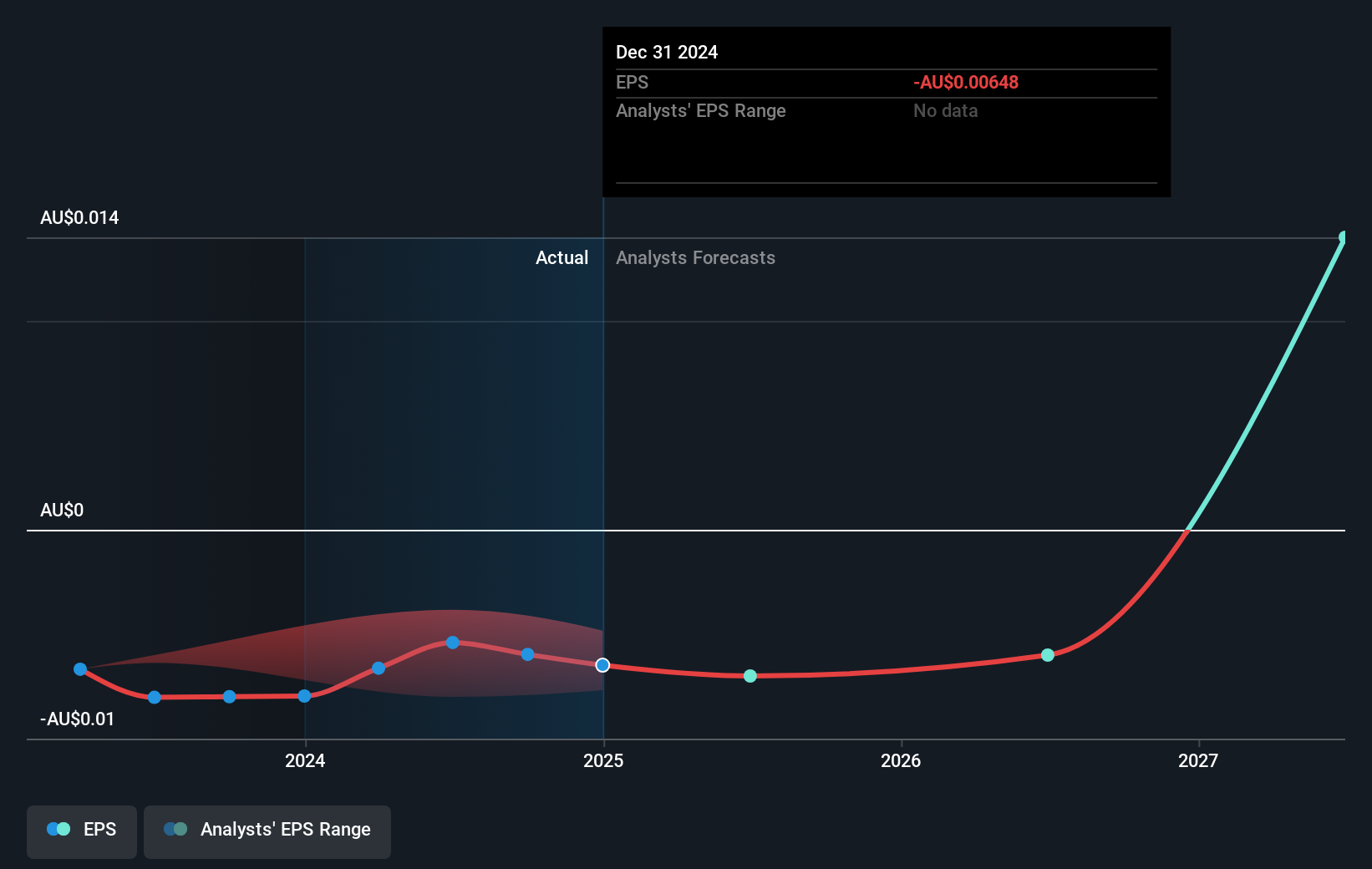This screenshot has height=869, width=1372.
Task: Click the 2025 x-axis label
Action: 603,760
